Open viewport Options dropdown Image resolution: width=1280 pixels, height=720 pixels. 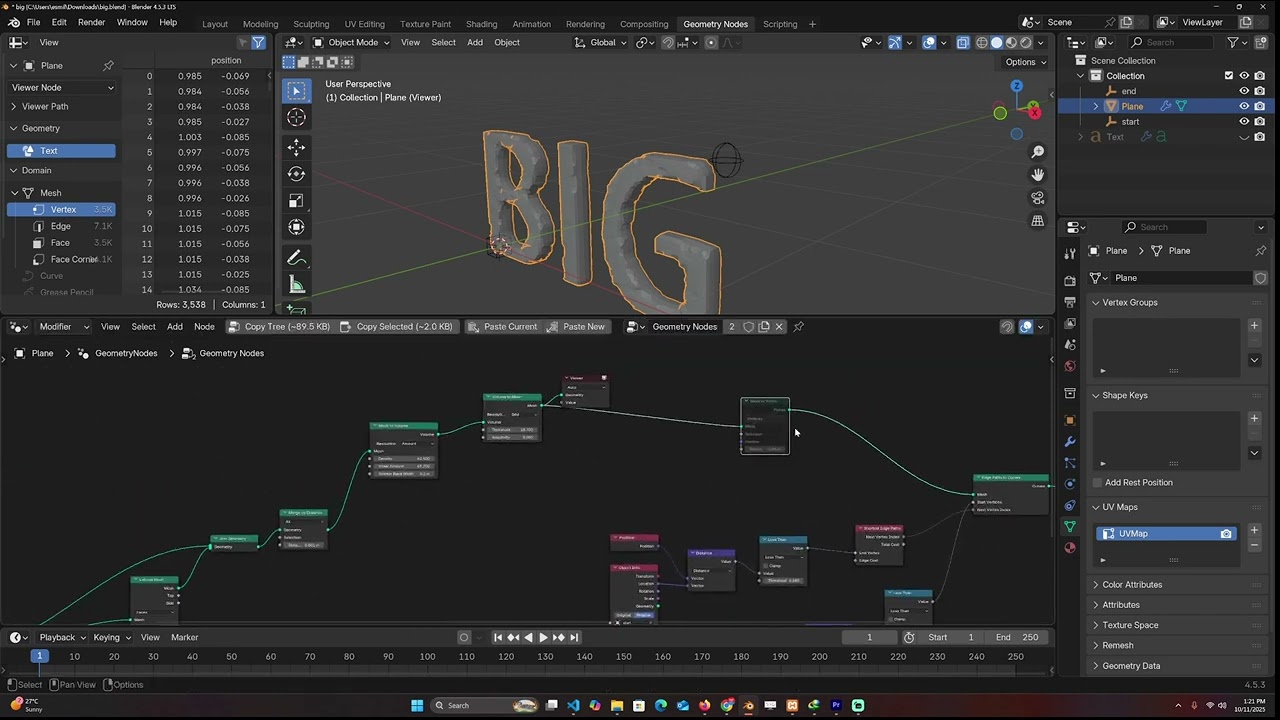click(1026, 62)
